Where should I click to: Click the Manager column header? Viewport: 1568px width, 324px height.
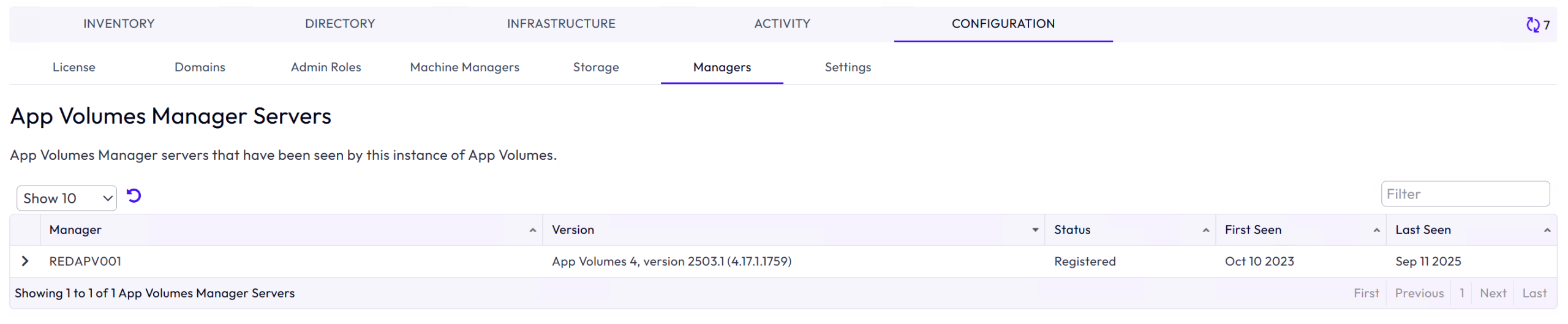pyautogui.click(x=291, y=230)
